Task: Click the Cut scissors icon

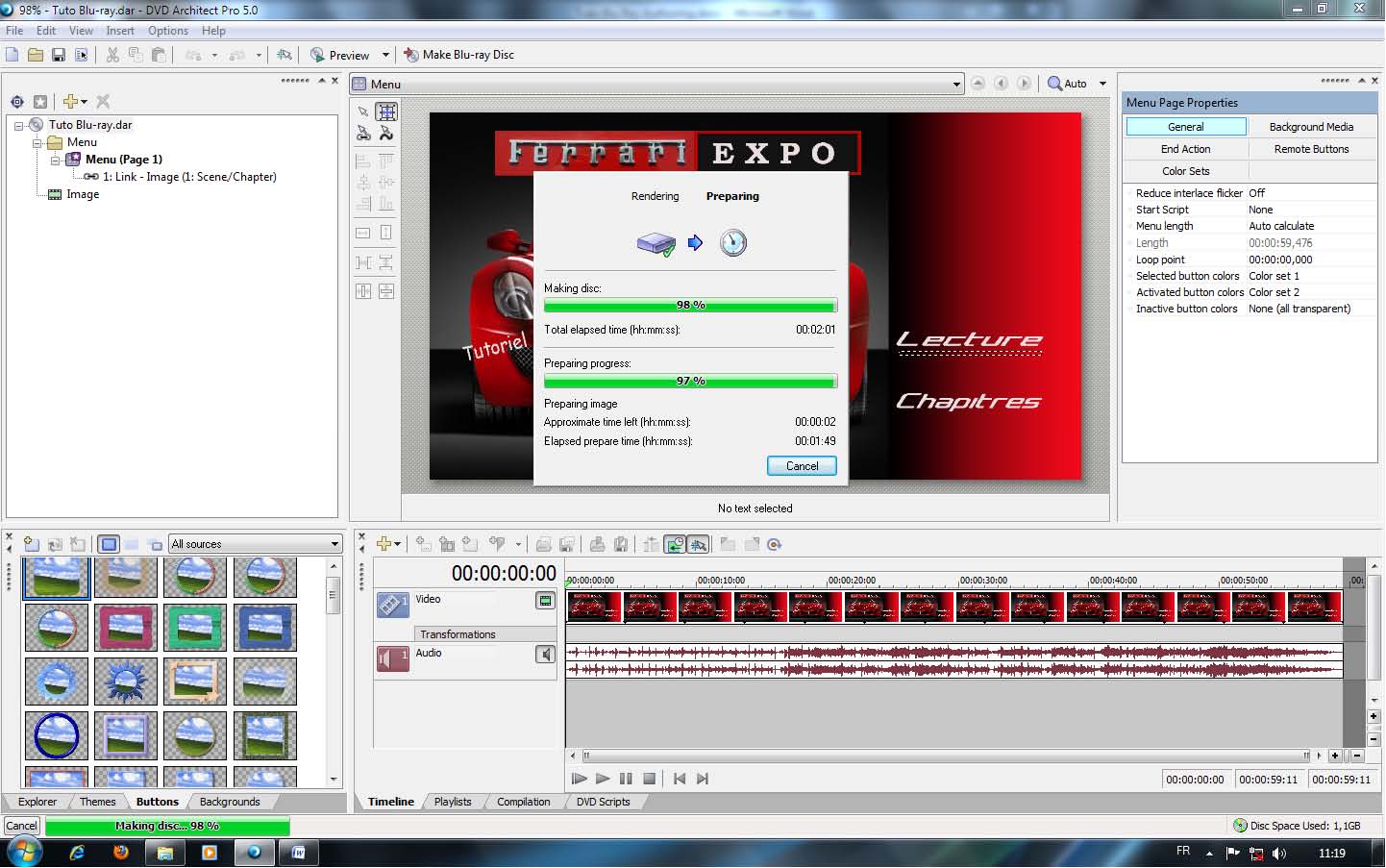Action: [x=112, y=55]
